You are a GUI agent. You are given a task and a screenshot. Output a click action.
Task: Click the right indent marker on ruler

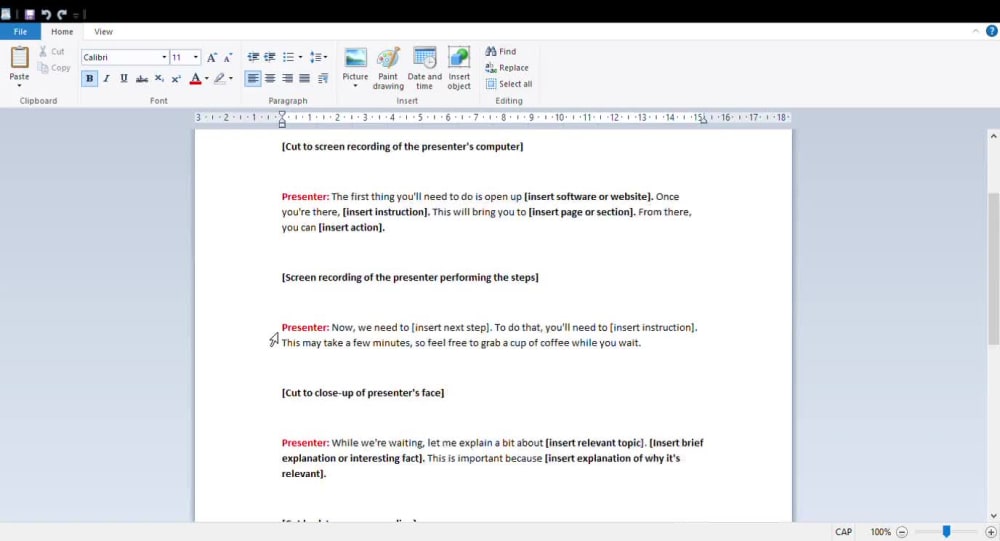[703, 121]
